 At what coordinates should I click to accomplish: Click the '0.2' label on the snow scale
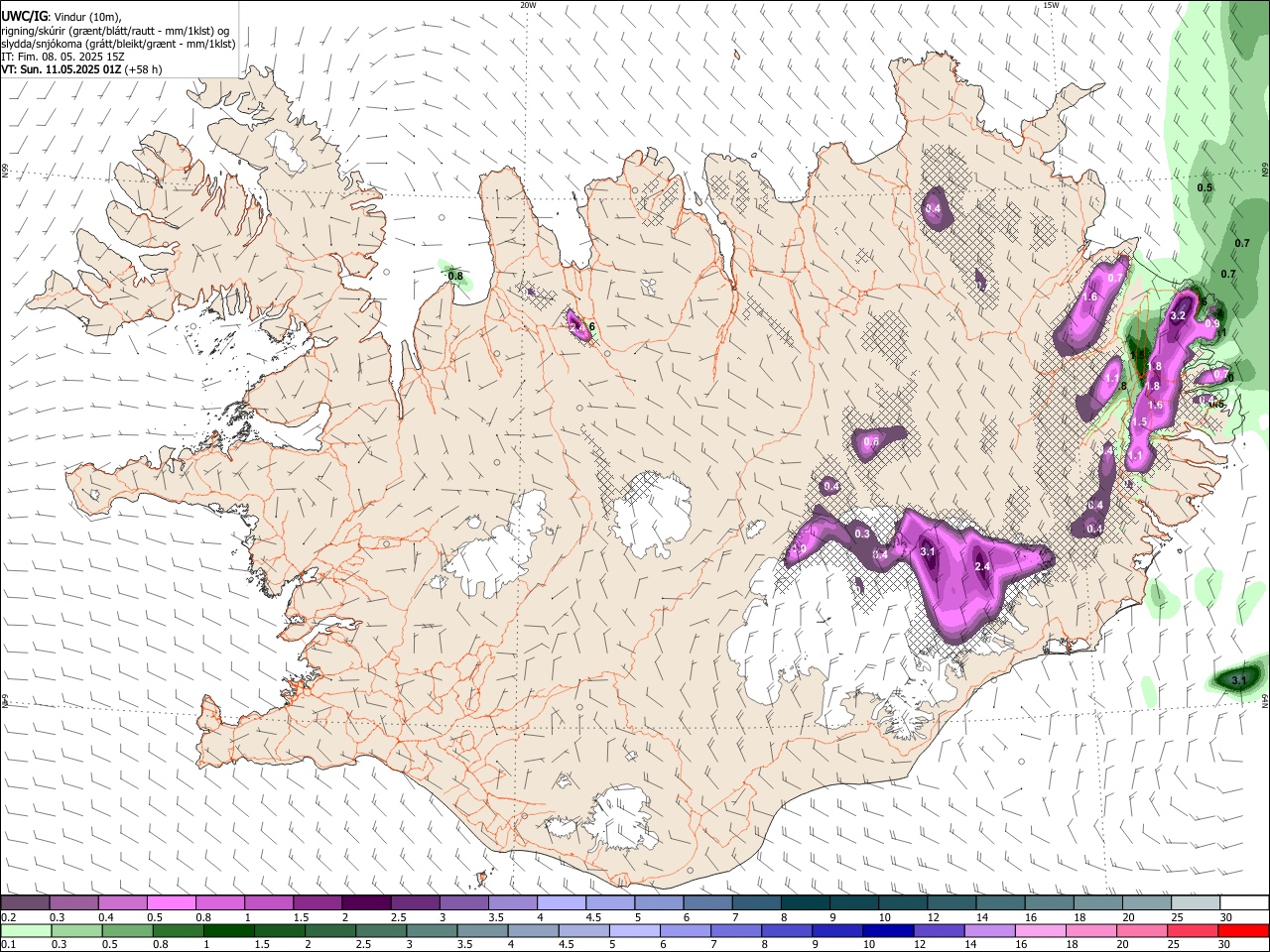click(x=8, y=917)
